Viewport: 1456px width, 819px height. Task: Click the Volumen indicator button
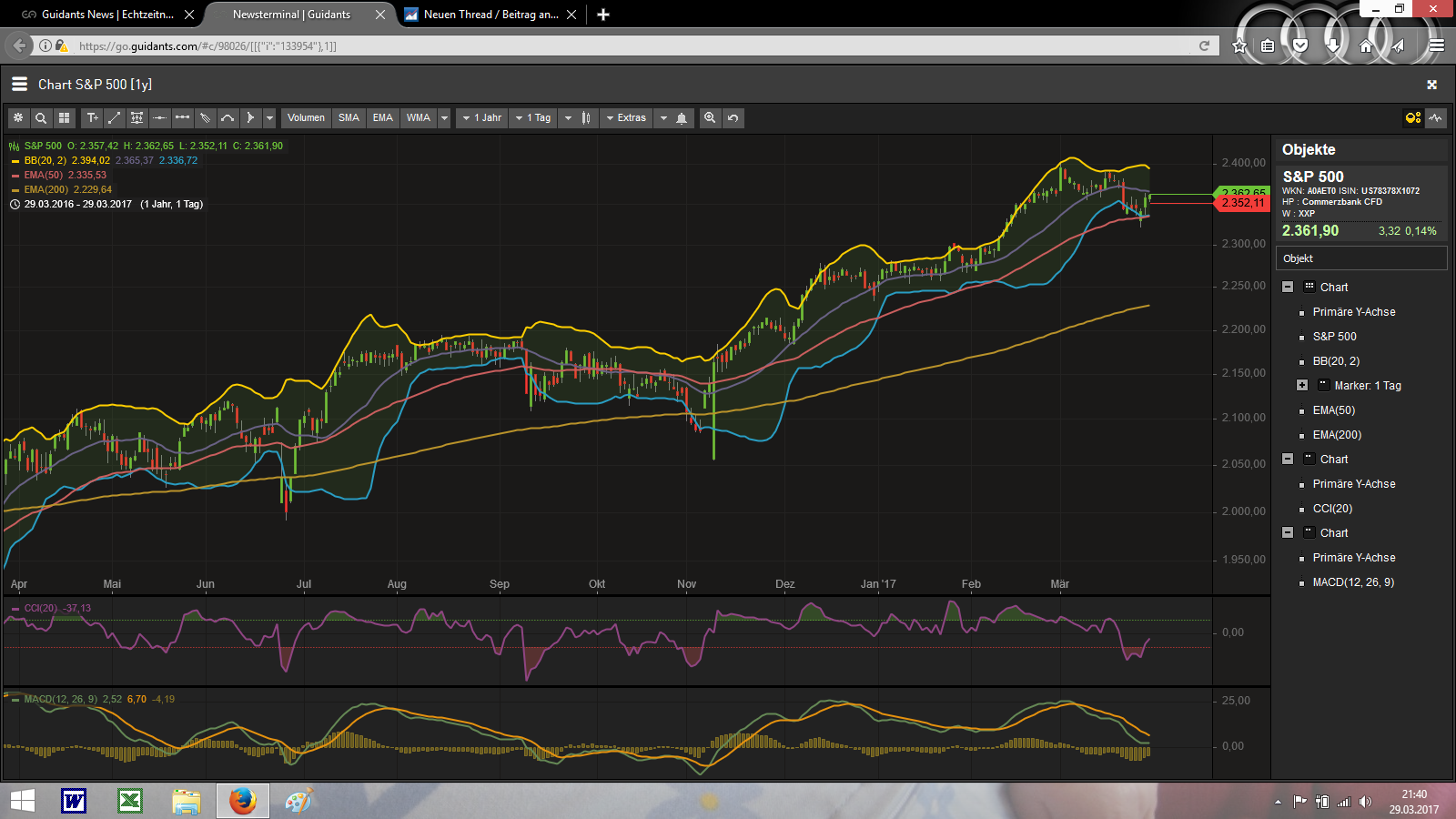point(306,117)
